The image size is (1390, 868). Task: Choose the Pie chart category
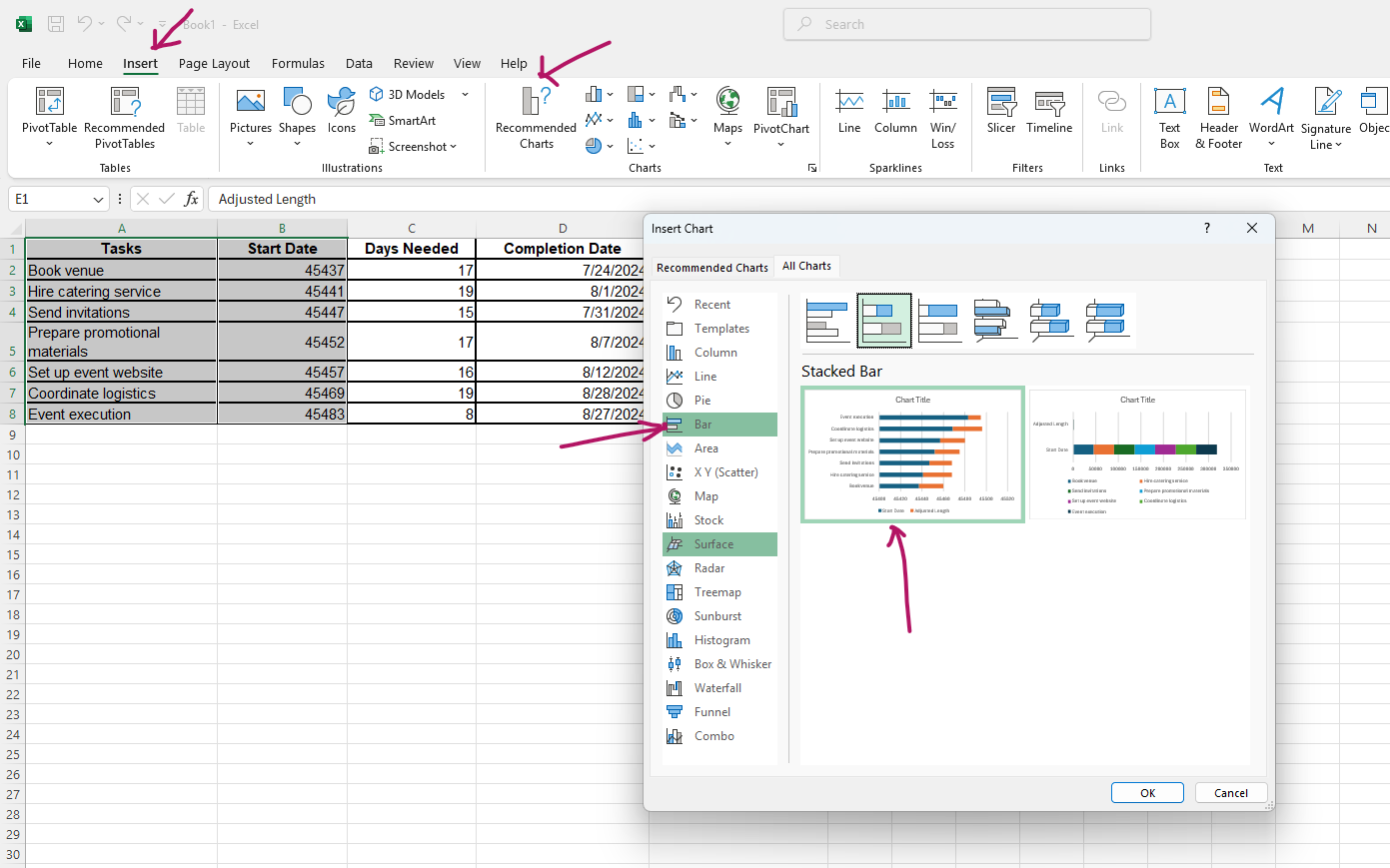(x=719, y=401)
